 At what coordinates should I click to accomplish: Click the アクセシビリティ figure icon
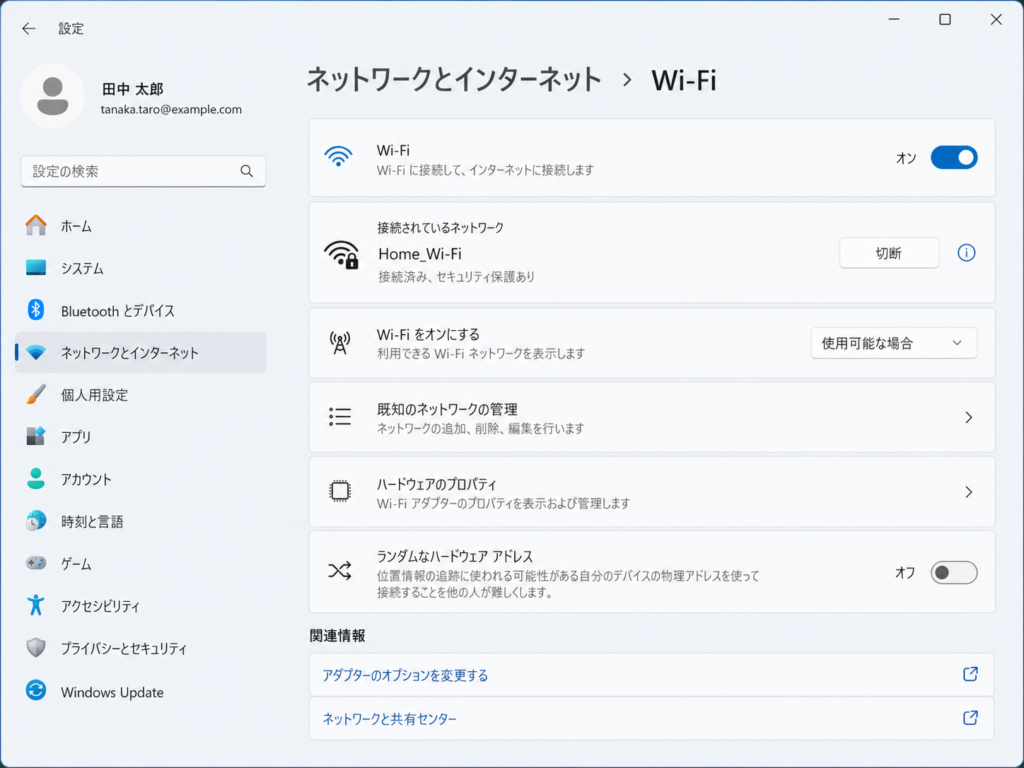coord(36,605)
